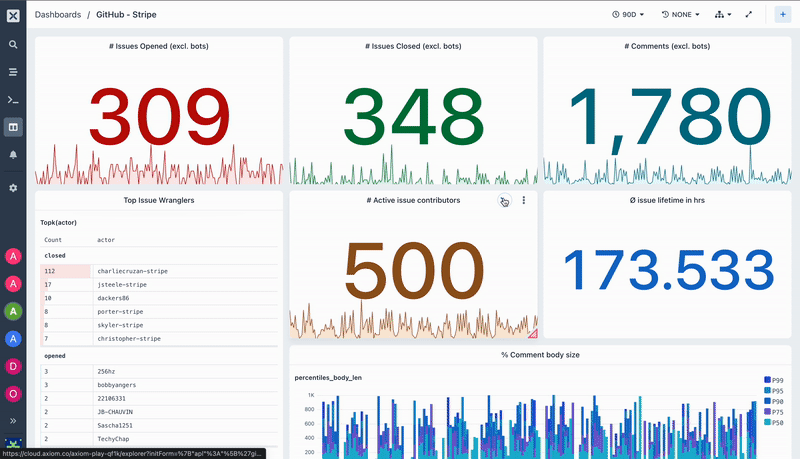
Task: Click the pixel-art user avatar at sidebar bottom
Action: click(13, 443)
